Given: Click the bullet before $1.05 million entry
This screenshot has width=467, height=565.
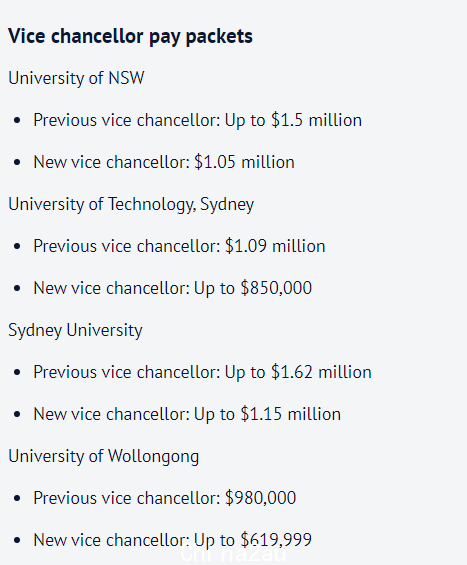Looking at the screenshot, I should (17, 163).
